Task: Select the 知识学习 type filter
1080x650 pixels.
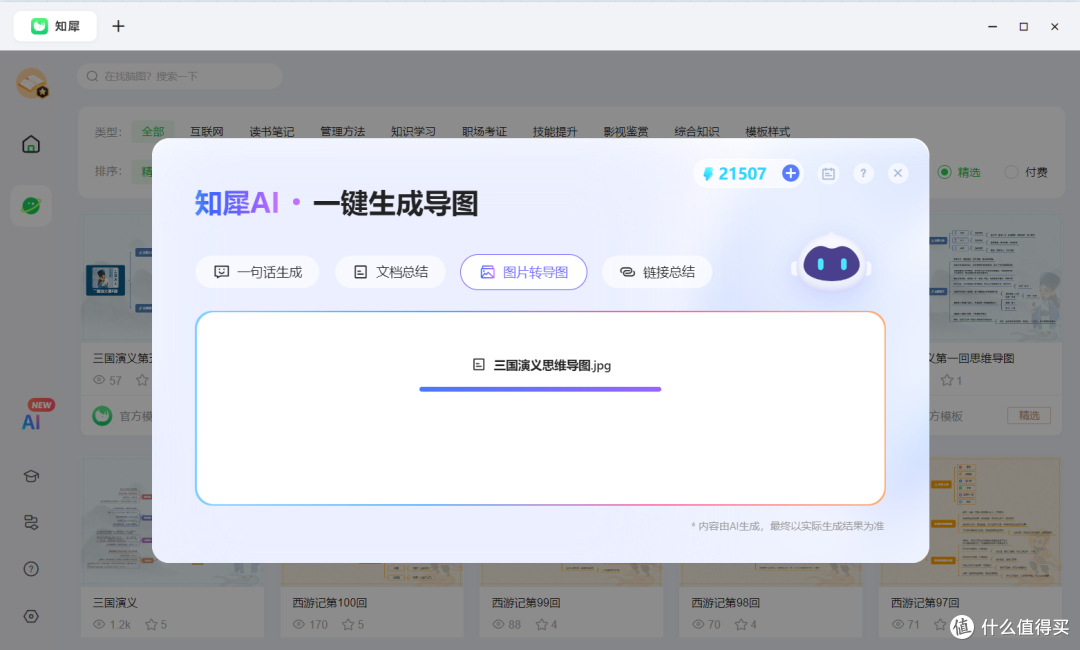Action: 413,132
